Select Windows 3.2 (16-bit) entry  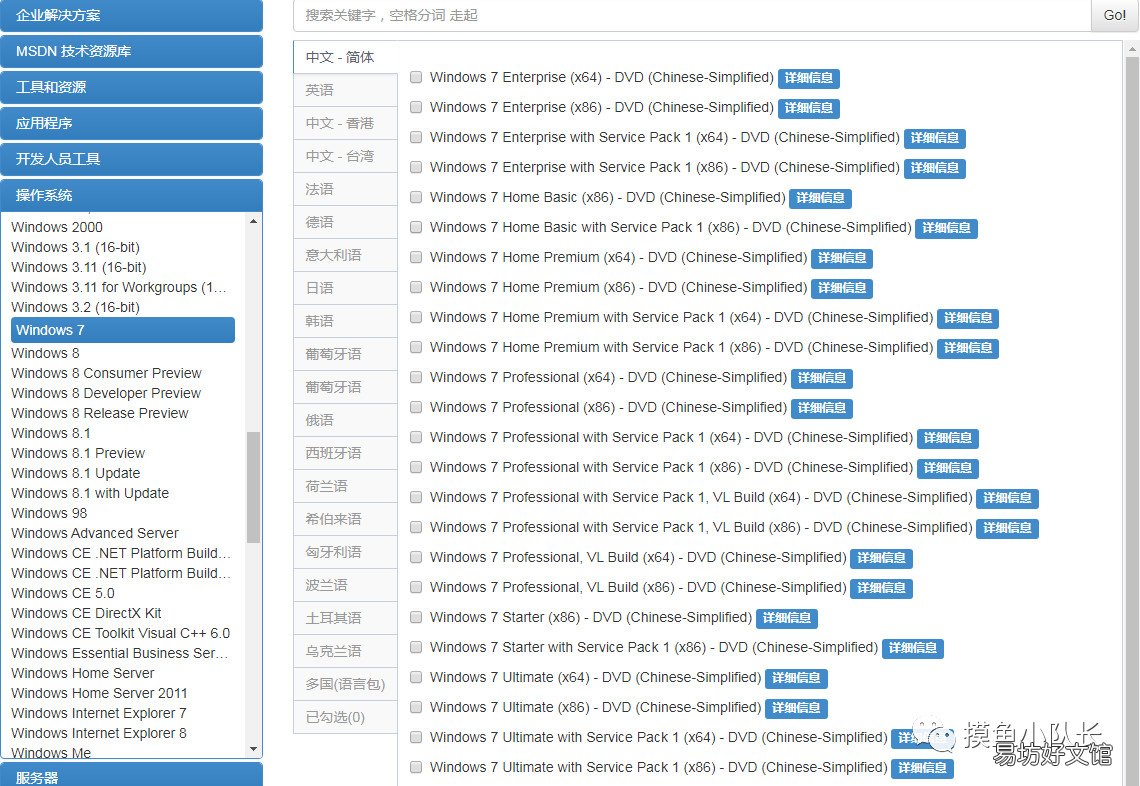pos(75,307)
